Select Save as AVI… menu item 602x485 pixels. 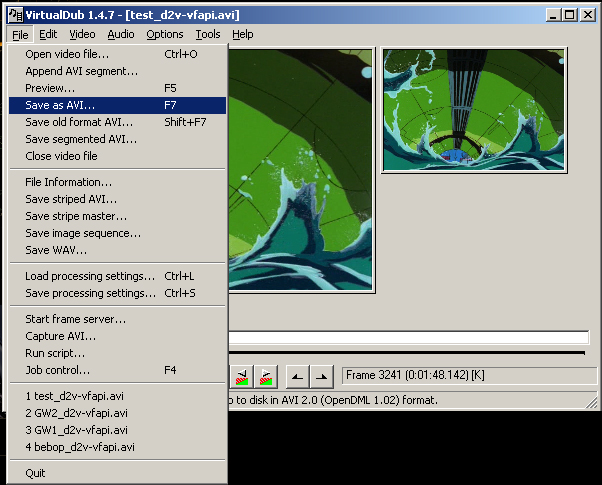[x=117, y=105]
